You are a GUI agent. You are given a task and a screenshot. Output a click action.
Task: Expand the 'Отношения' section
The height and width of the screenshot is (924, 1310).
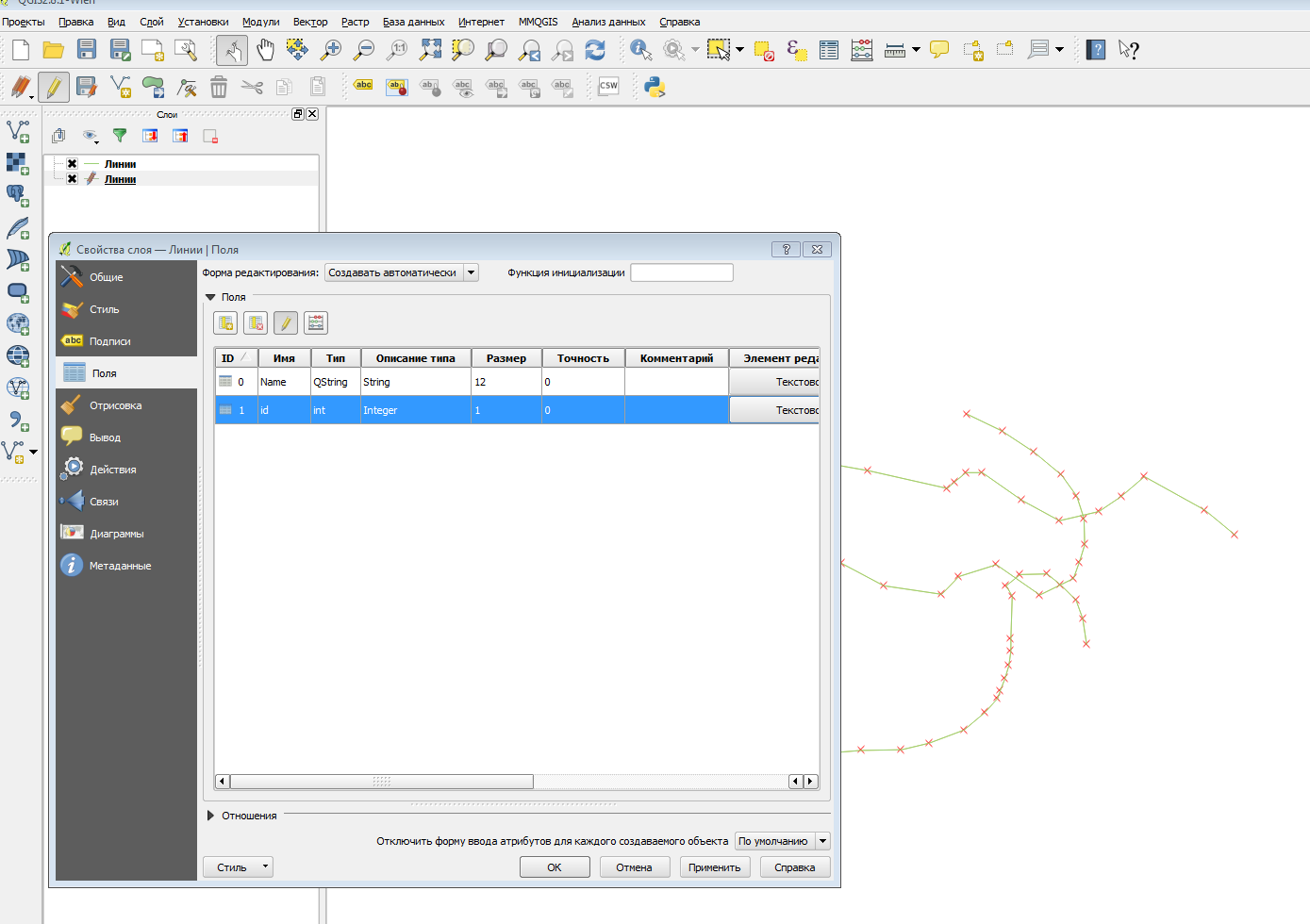211,816
